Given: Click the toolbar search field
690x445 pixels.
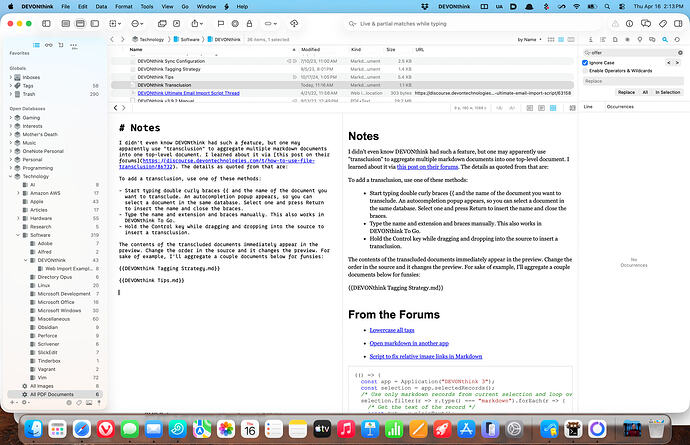Looking at the screenshot, I should point(473,24).
